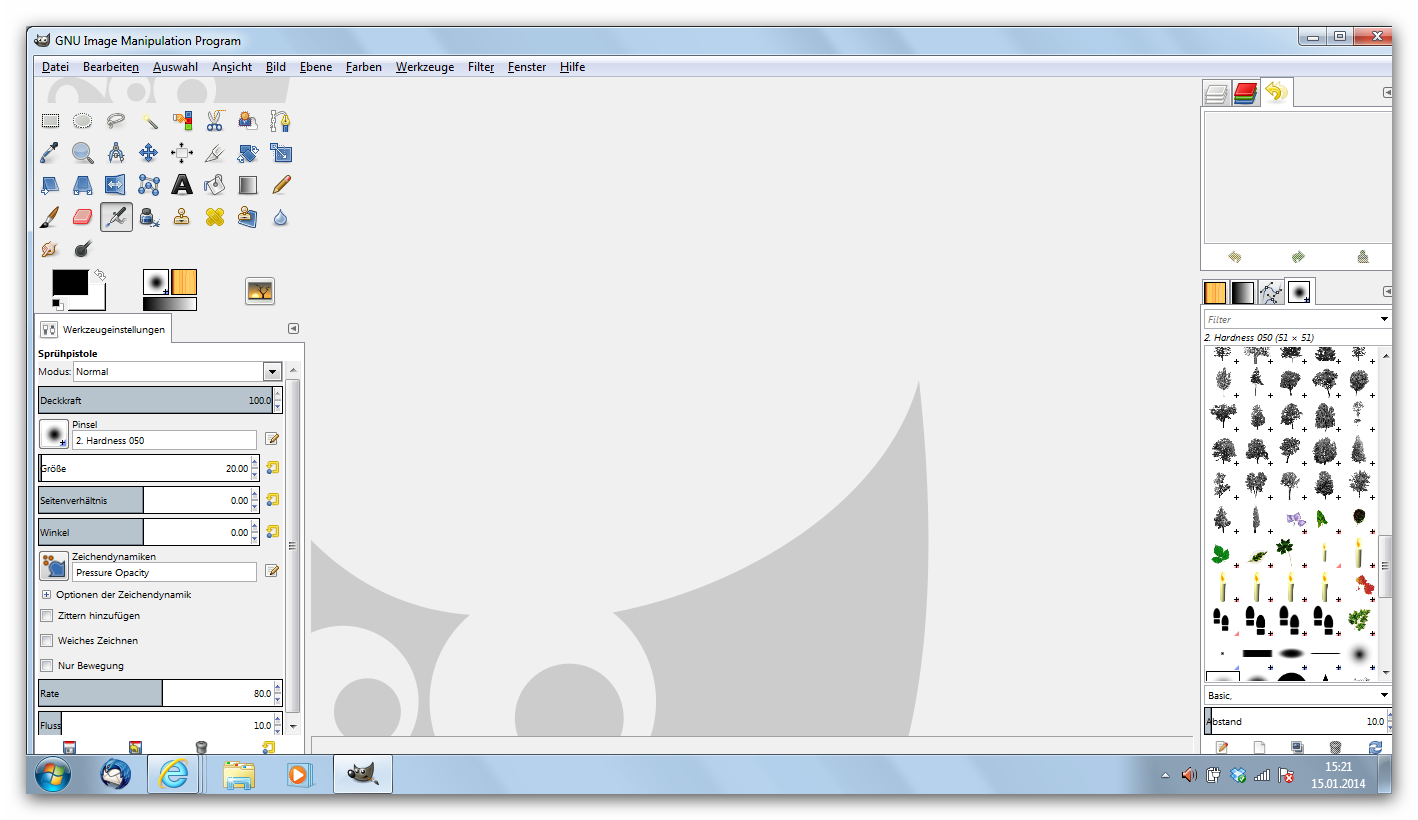Image resolution: width=1418 pixels, height=820 pixels.
Task: Select the Paths tool
Action: [281, 121]
